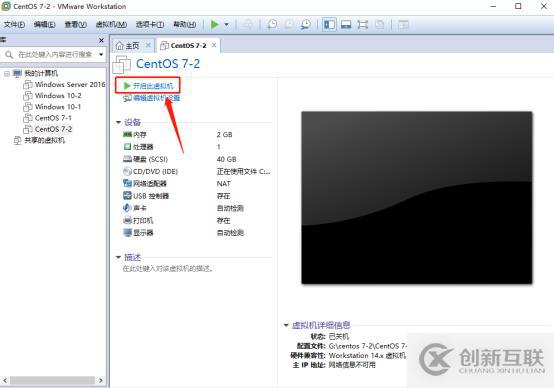Click the unity mode toolbar icon
554x388 pixels.
[x=380, y=24]
